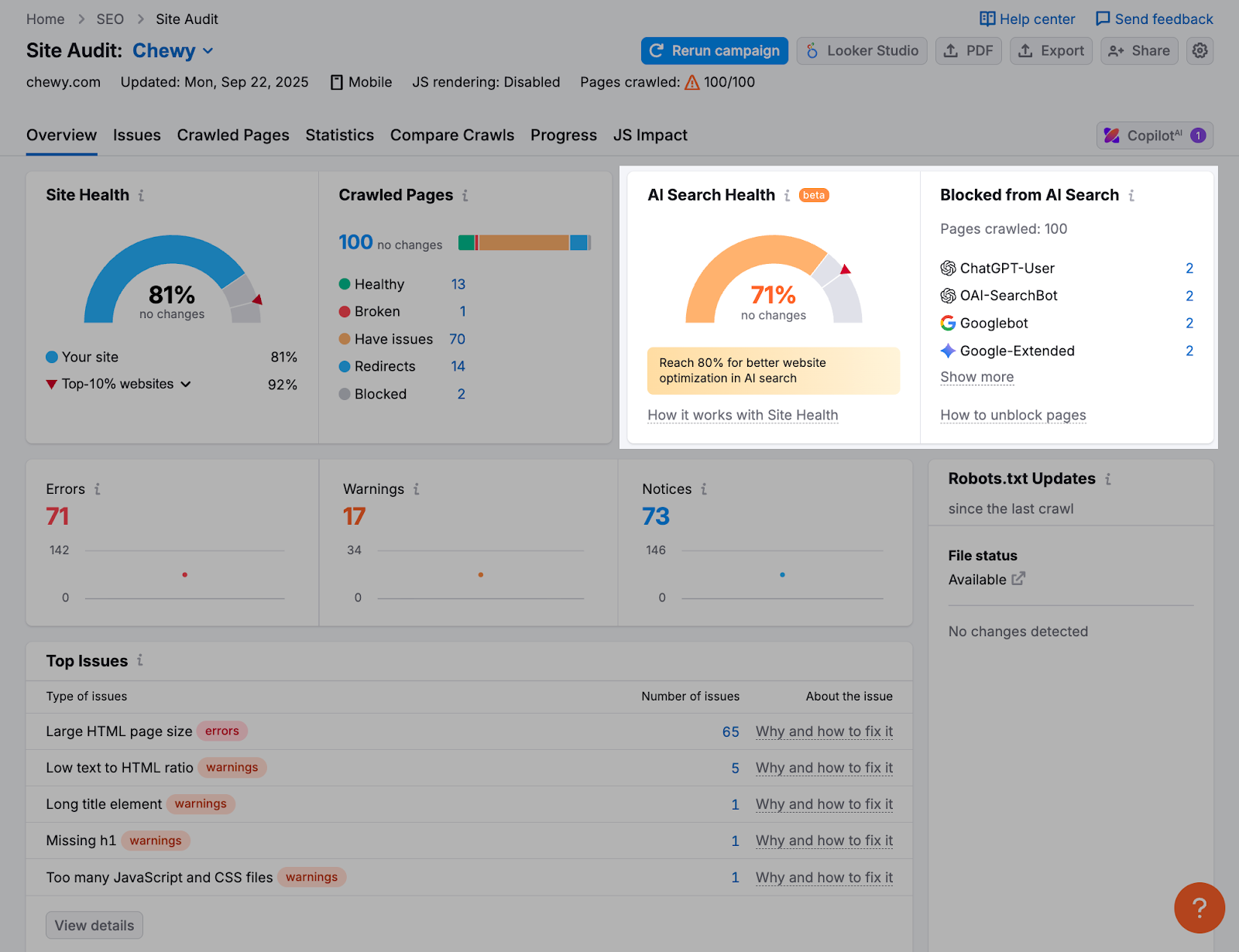
Task: Show more blocked AI bots
Action: (x=976, y=377)
